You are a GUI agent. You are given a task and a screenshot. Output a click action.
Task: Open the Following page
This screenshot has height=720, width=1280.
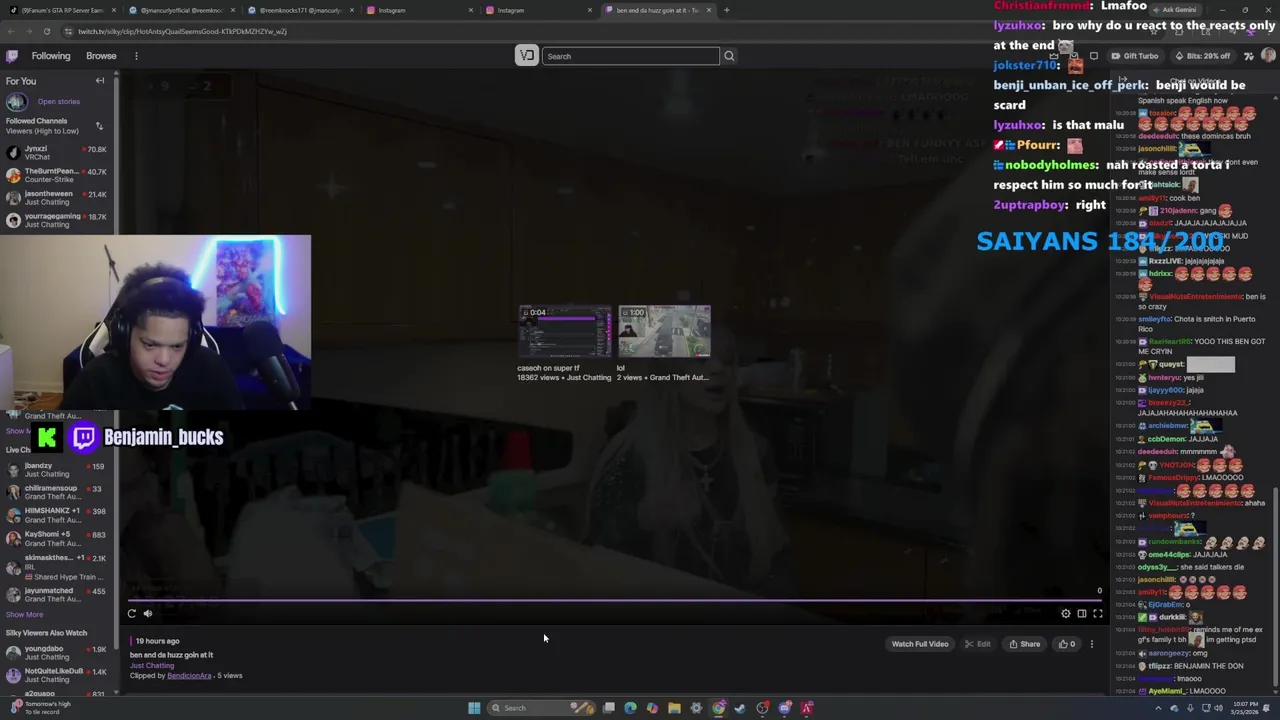pyautogui.click(x=51, y=56)
